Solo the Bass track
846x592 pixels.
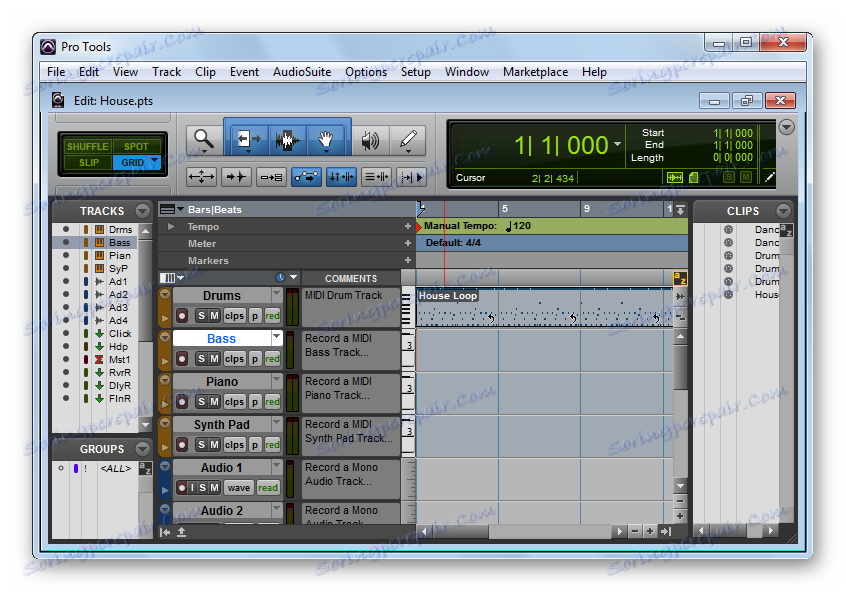coord(201,359)
